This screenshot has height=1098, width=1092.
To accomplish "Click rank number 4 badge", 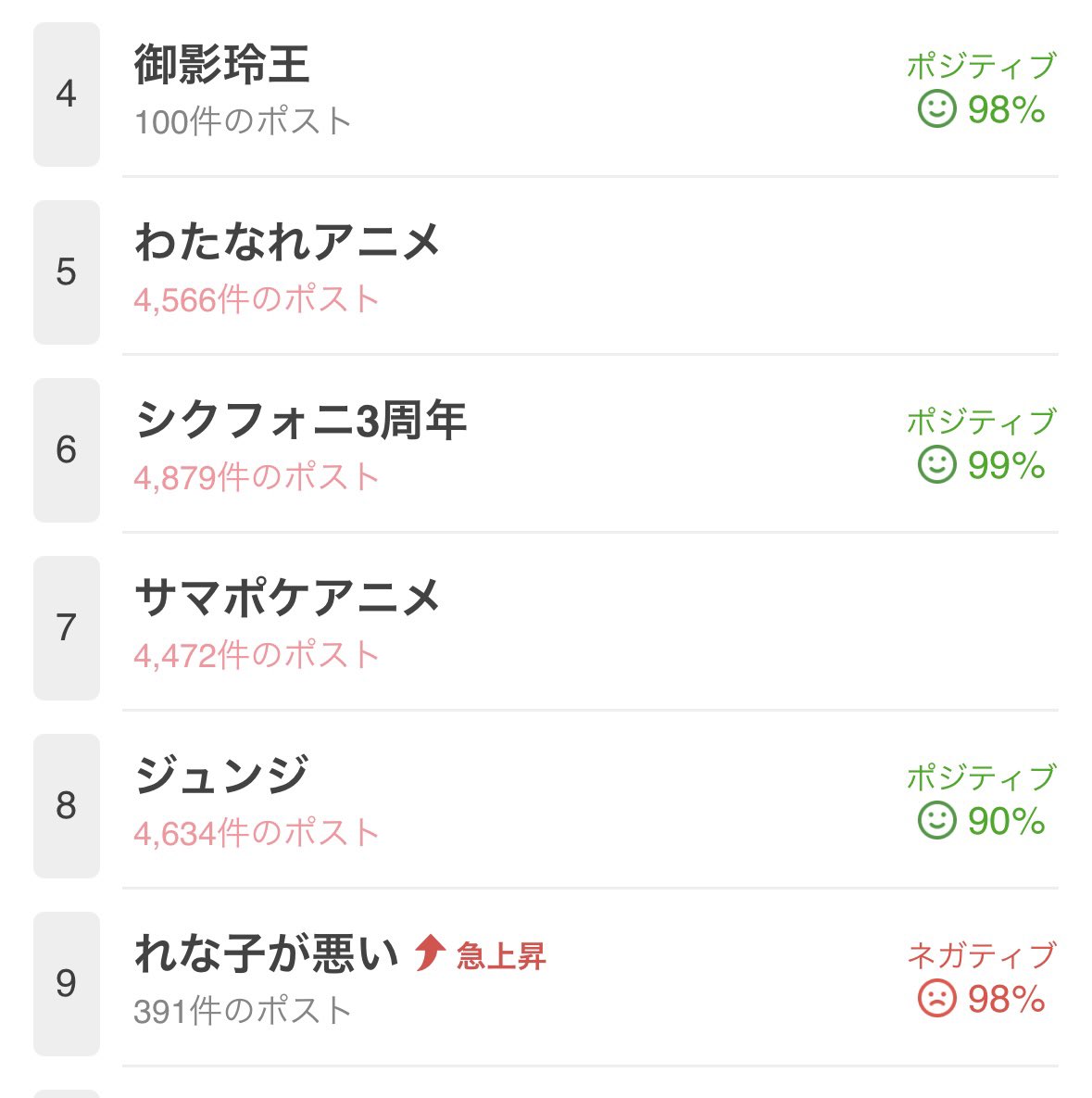I will tap(66, 94).
